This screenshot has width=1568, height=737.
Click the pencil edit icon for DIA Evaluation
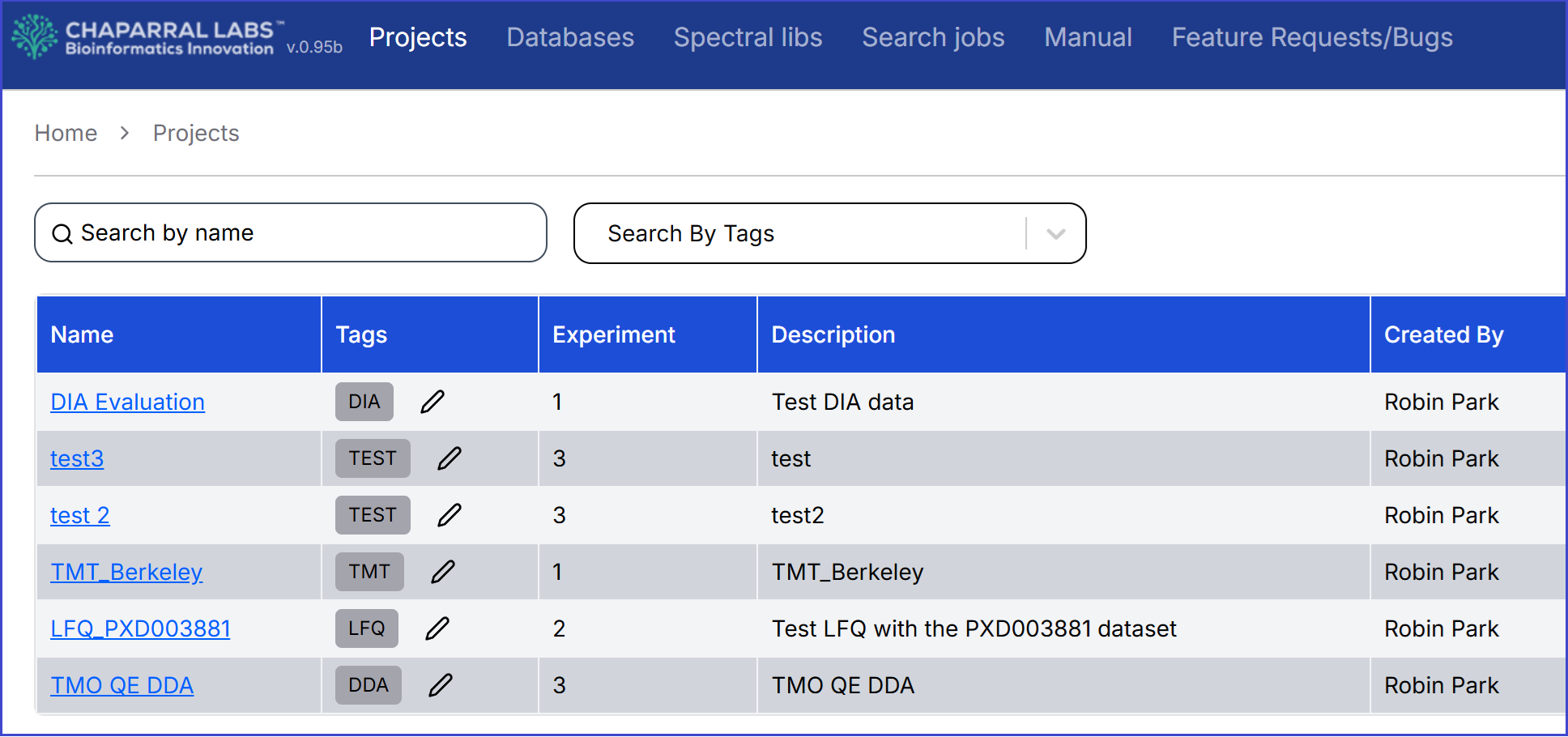tap(432, 402)
